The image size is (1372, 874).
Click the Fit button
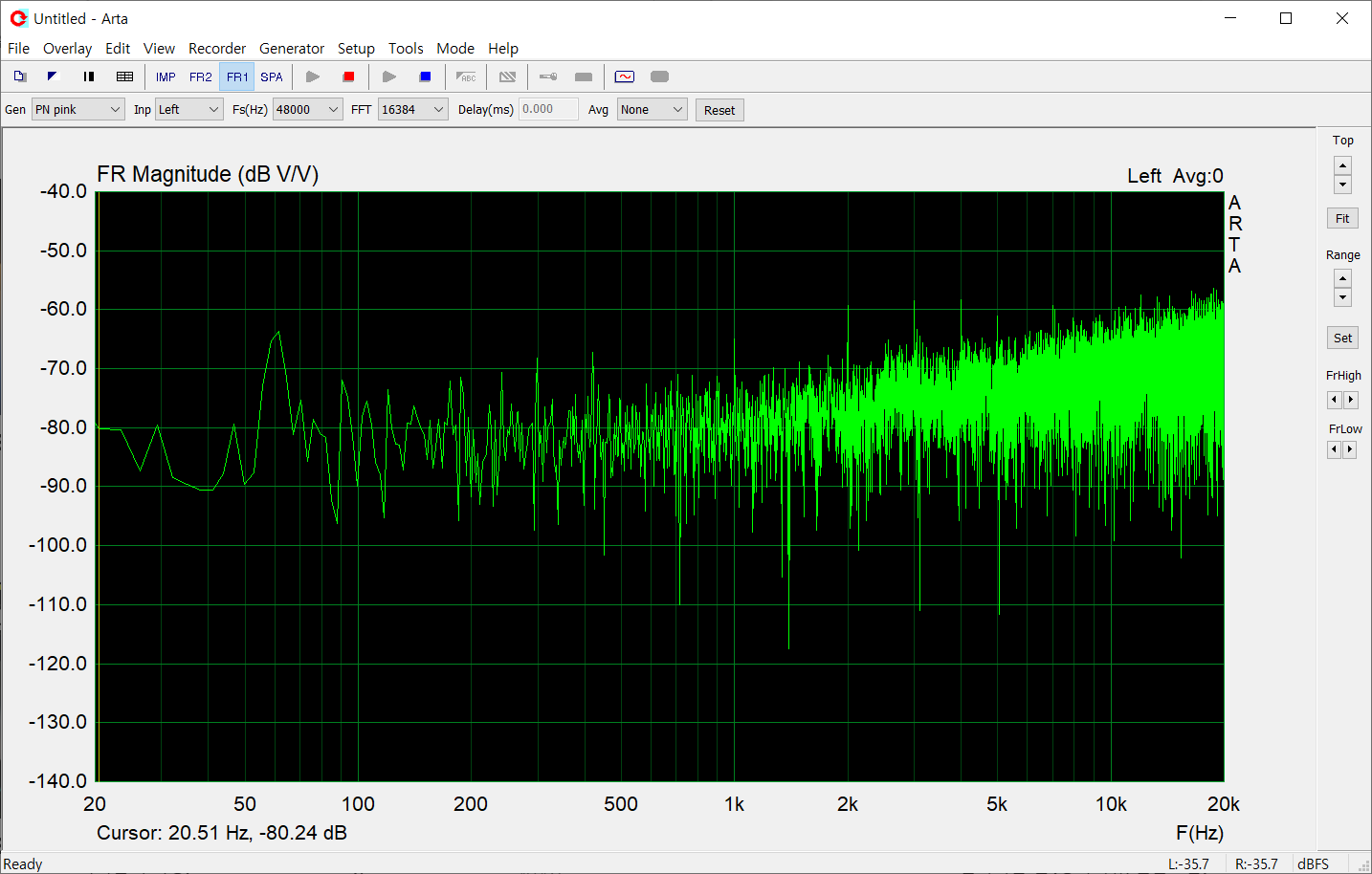click(1342, 218)
